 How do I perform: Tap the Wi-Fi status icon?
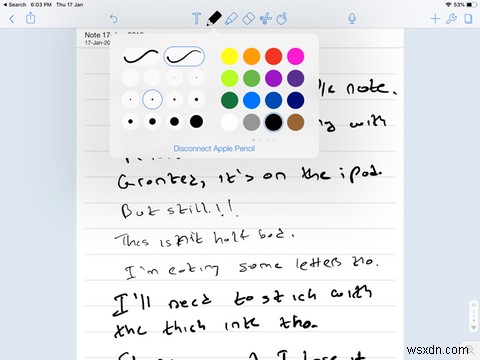448,5
